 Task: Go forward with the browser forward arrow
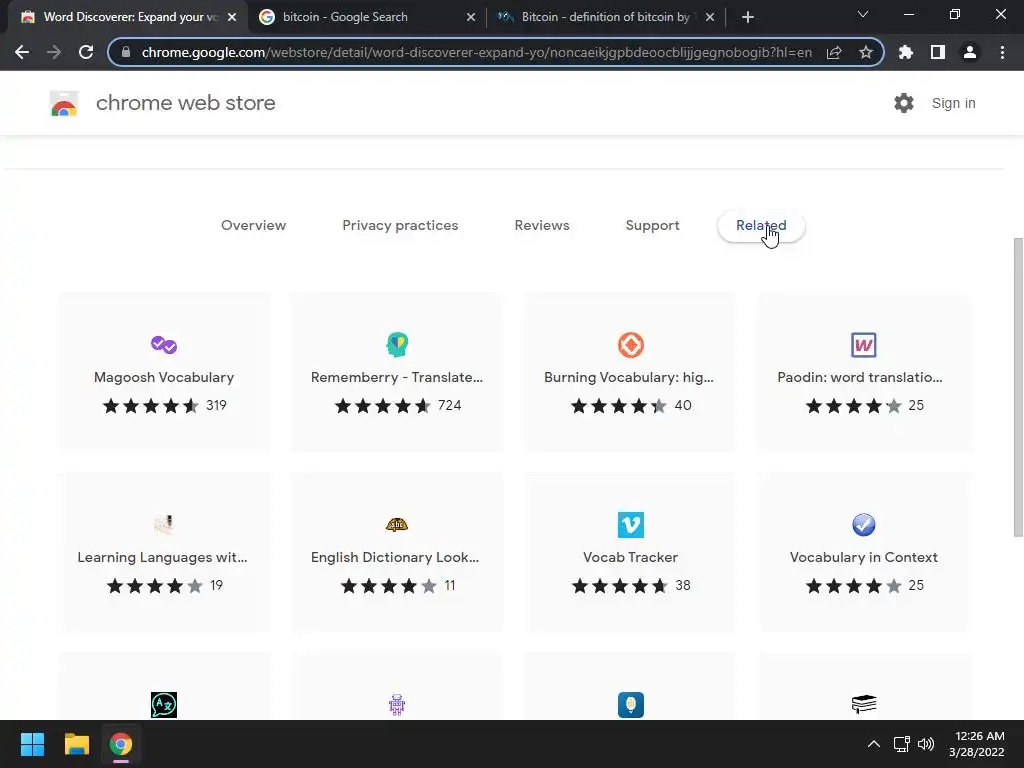pos(54,52)
